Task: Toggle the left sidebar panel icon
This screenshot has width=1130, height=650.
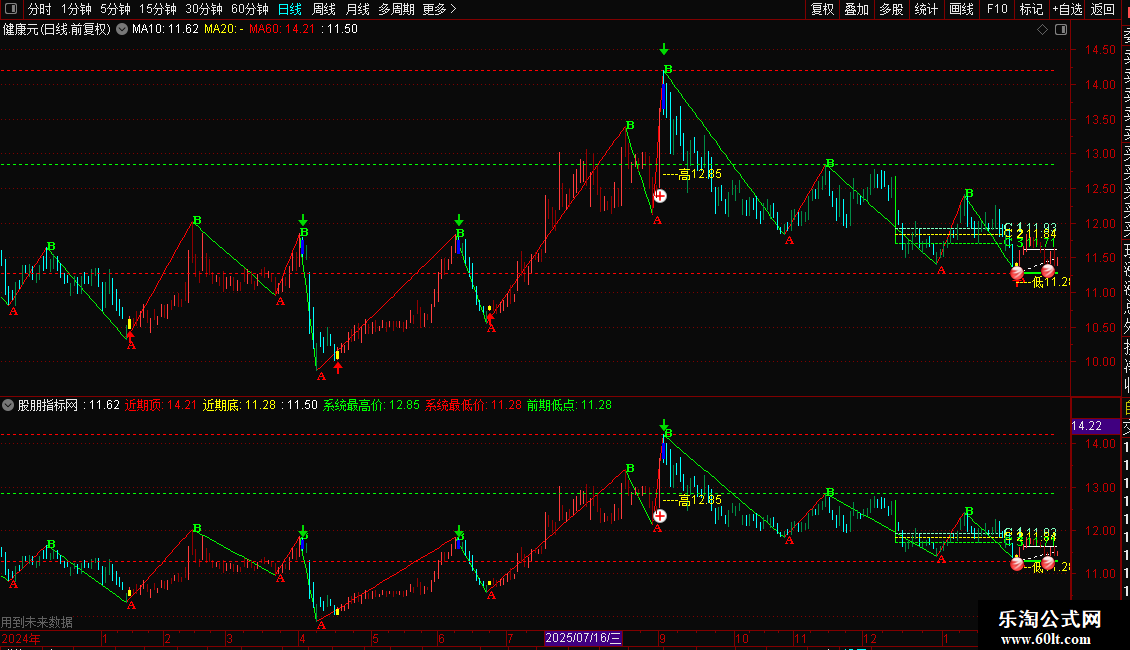Action: [12, 9]
